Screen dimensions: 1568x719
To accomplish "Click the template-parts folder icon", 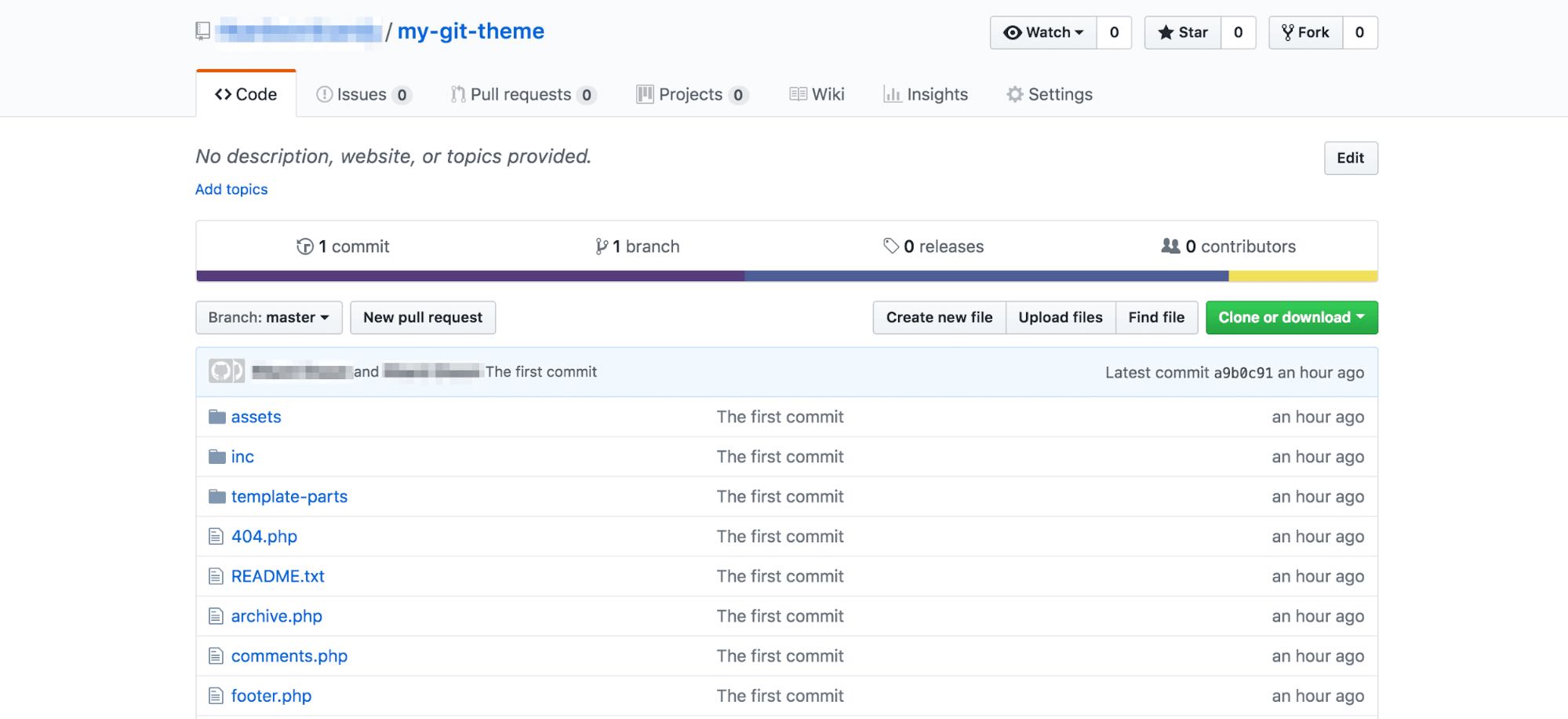I will (x=216, y=497).
